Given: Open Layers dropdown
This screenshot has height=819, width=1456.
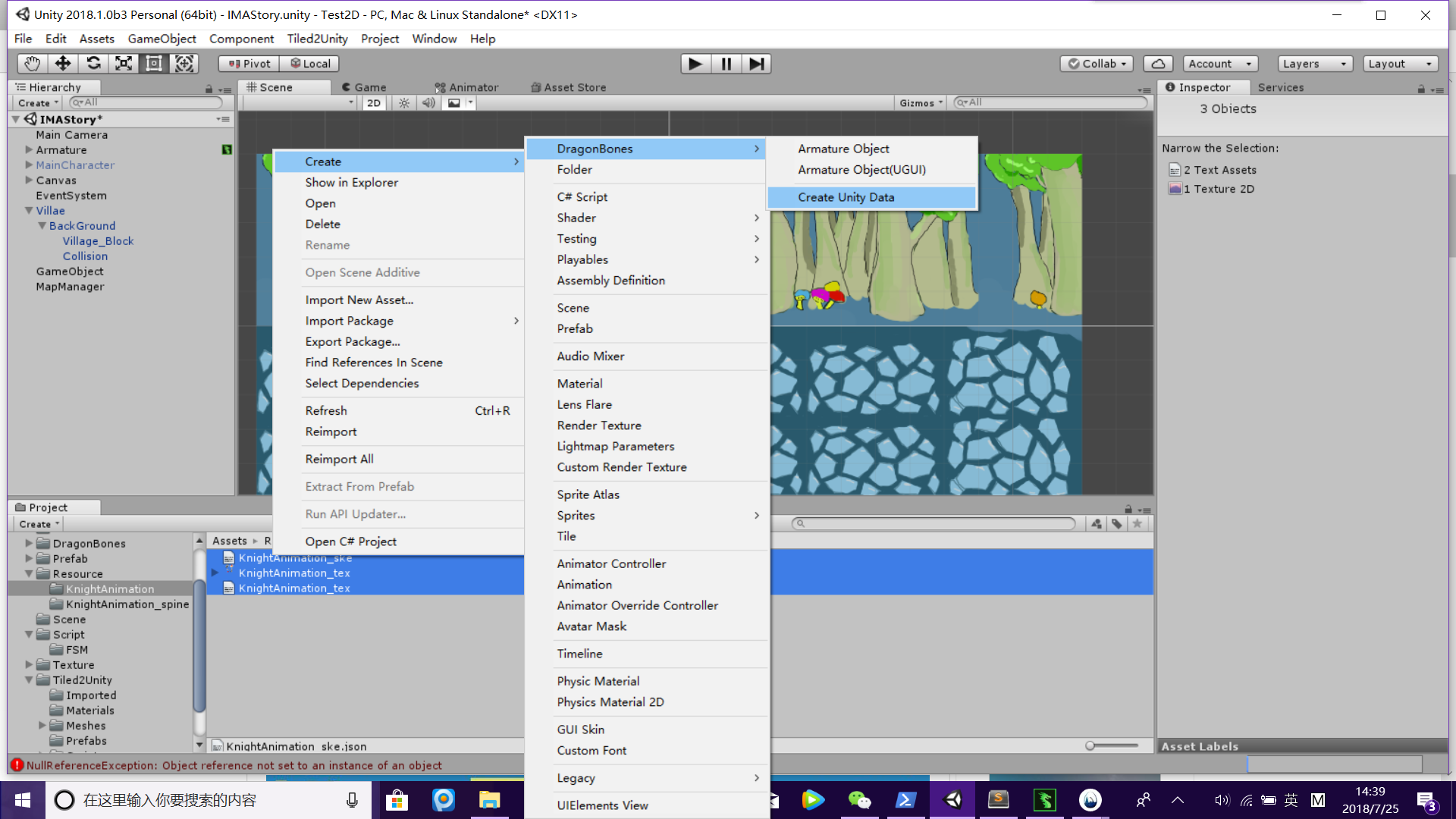Looking at the screenshot, I should point(1314,64).
